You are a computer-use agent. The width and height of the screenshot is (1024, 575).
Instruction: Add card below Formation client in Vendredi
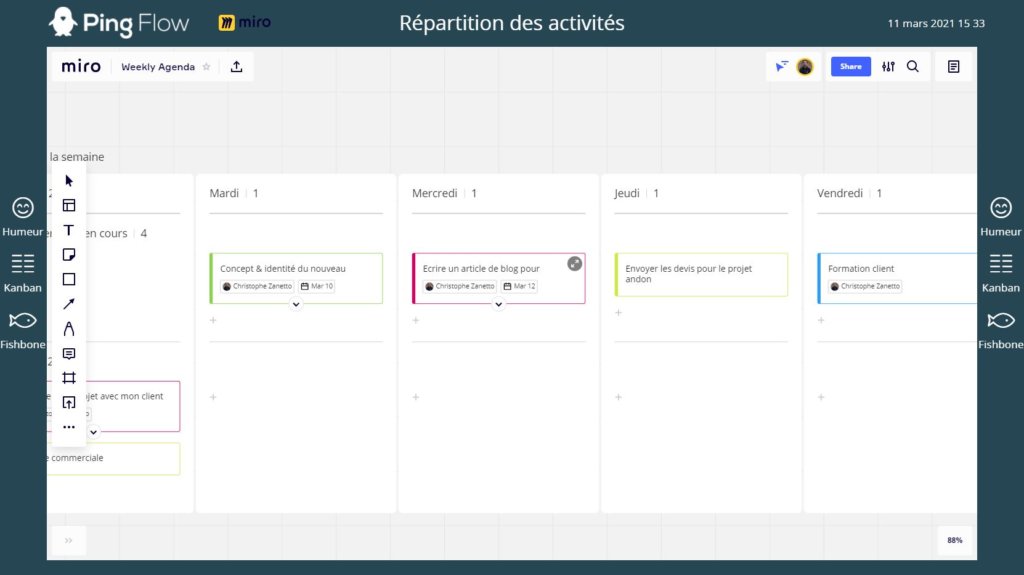tap(821, 320)
